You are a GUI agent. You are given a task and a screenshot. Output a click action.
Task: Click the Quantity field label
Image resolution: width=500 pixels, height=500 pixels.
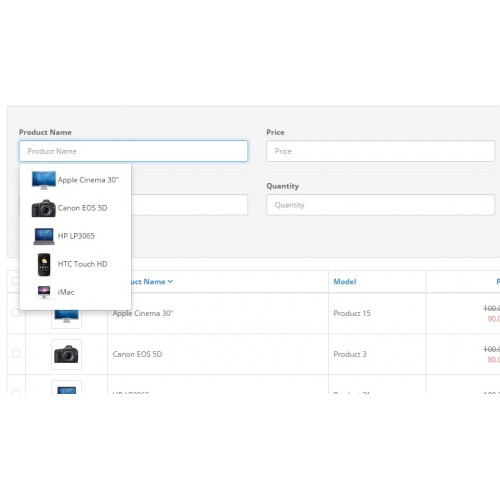pyautogui.click(x=282, y=186)
